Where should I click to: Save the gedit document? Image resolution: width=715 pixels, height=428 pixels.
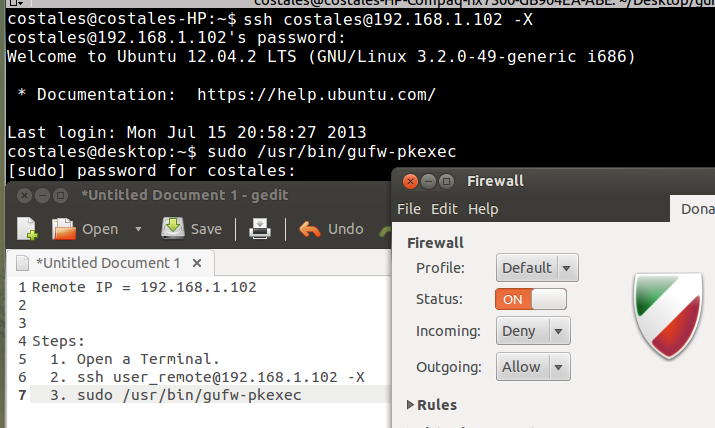pos(192,228)
